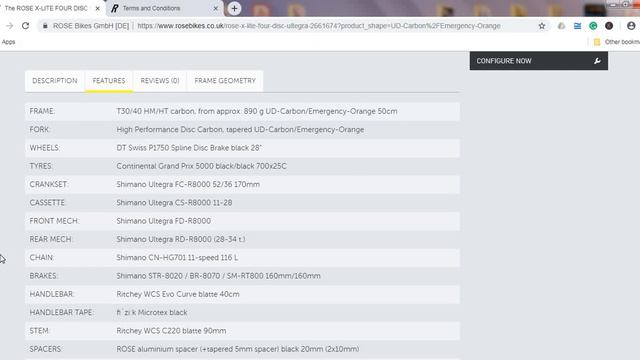Switch to the Terms and Conditions tab
This screenshot has width=640, height=360.
tap(165, 8)
